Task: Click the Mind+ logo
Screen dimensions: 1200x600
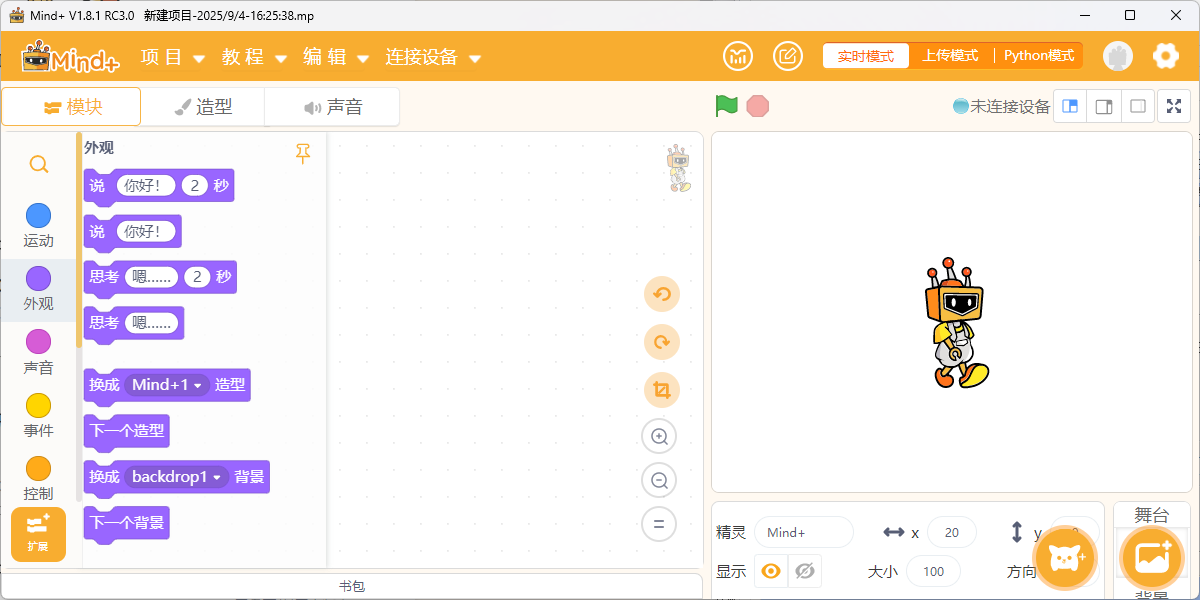Action: [x=70, y=57]
